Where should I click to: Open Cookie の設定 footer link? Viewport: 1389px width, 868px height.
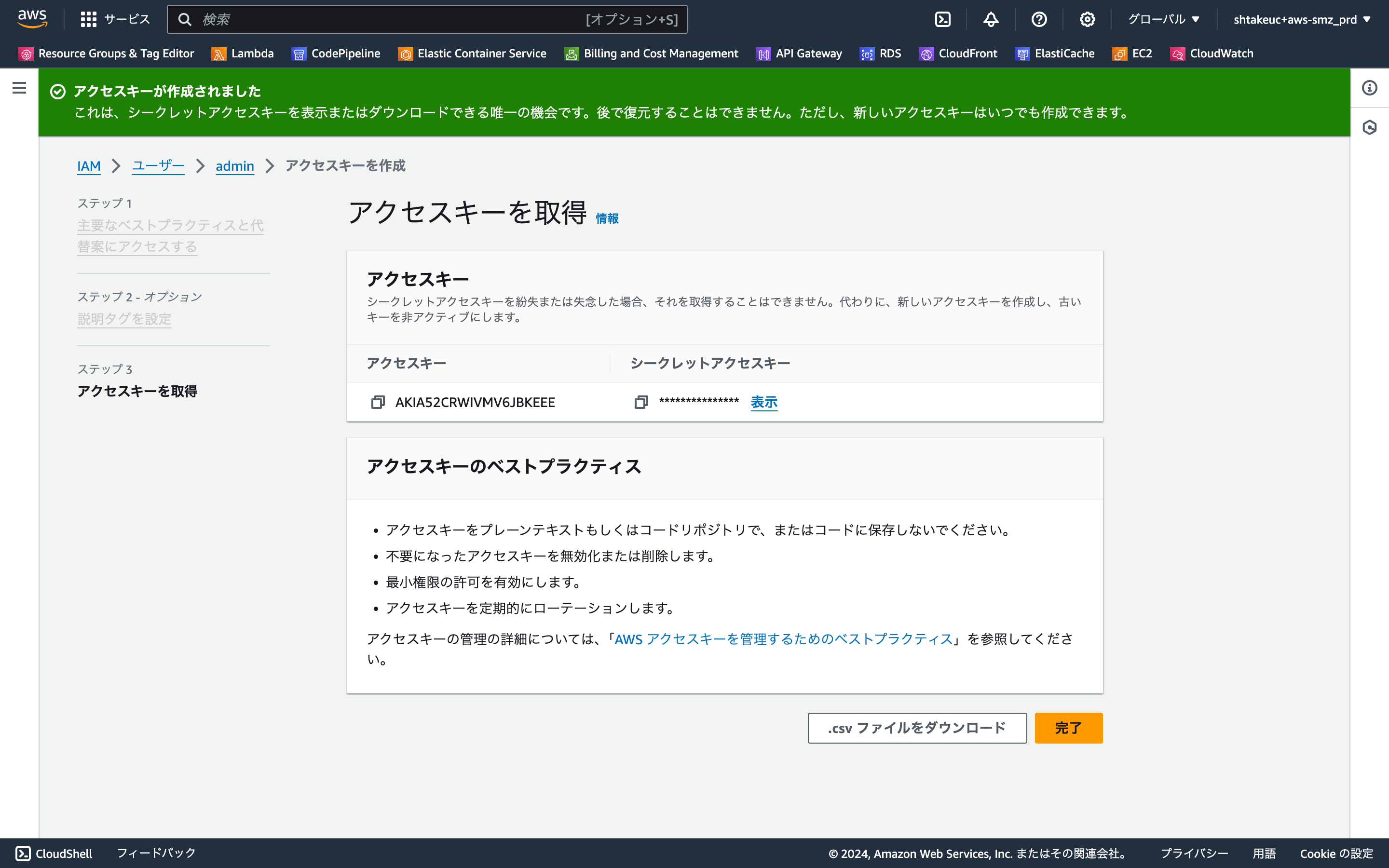[x=1336, y=853]
